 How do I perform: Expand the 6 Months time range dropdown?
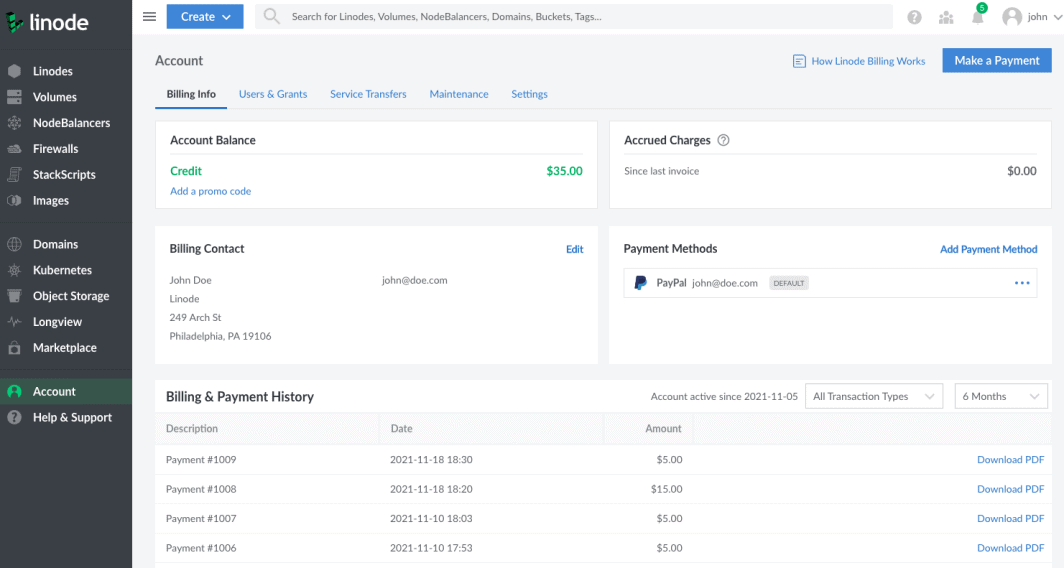point(1000,397)
